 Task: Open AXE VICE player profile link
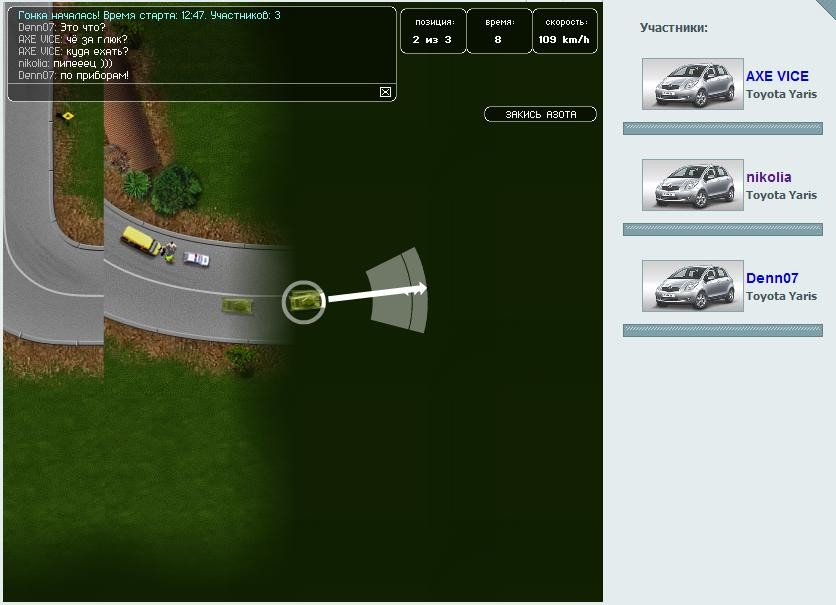[x=777, y=76]
